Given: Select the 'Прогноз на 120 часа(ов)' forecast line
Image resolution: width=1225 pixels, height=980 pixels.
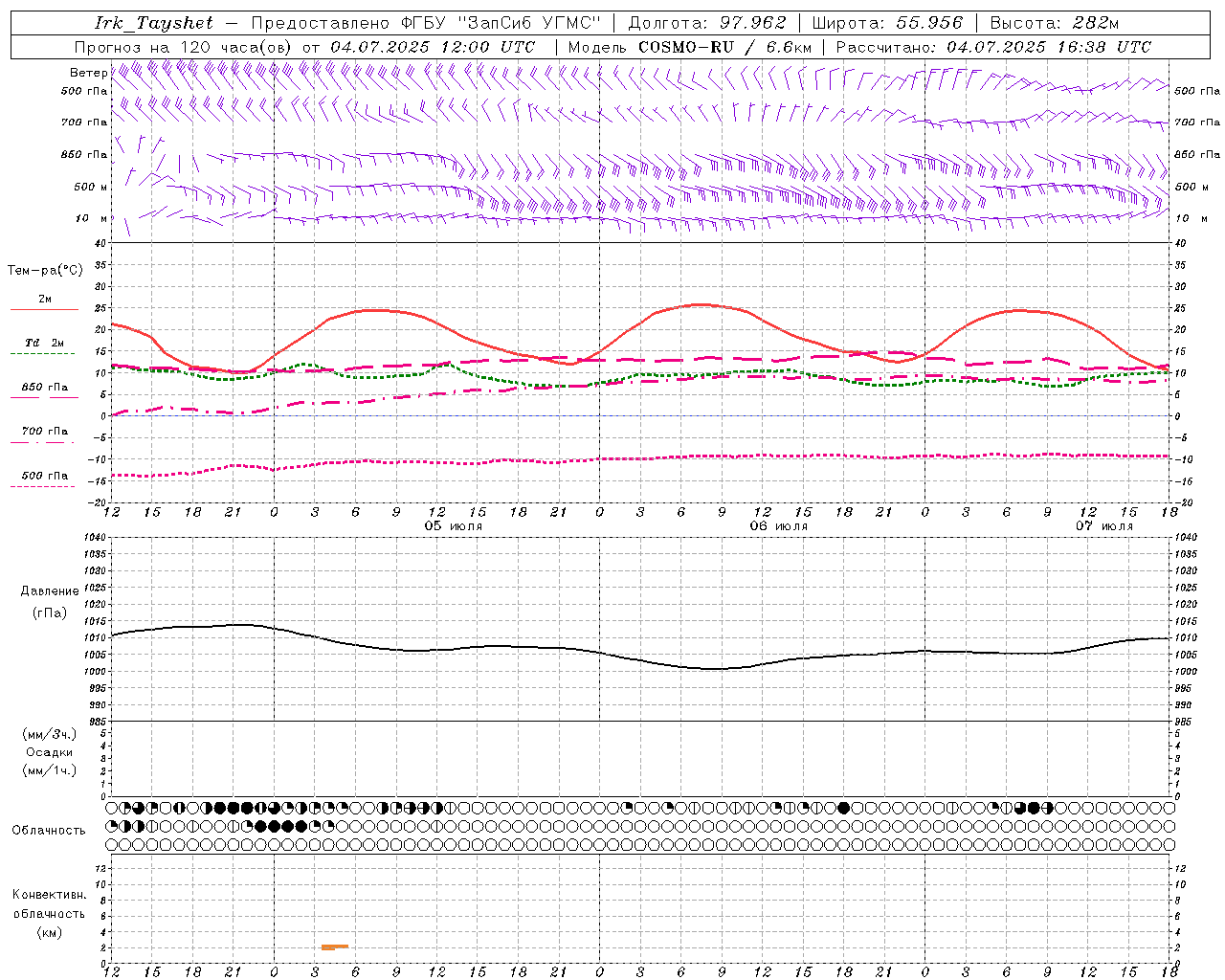Looking at the screenshot, I should point(184,47).
